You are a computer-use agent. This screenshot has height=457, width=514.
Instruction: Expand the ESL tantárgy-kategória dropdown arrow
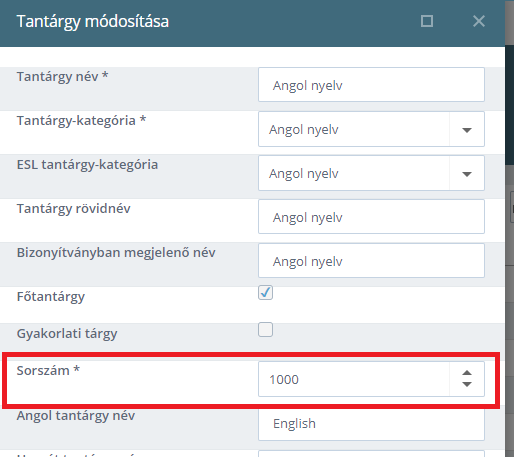click(467, 174)
